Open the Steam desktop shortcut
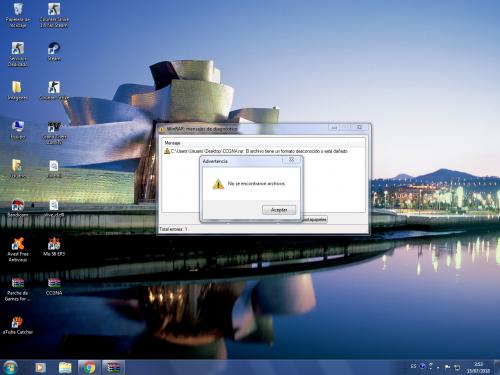Image resolution: width=500 pixels, height=375 pixels. pos(54,51)
